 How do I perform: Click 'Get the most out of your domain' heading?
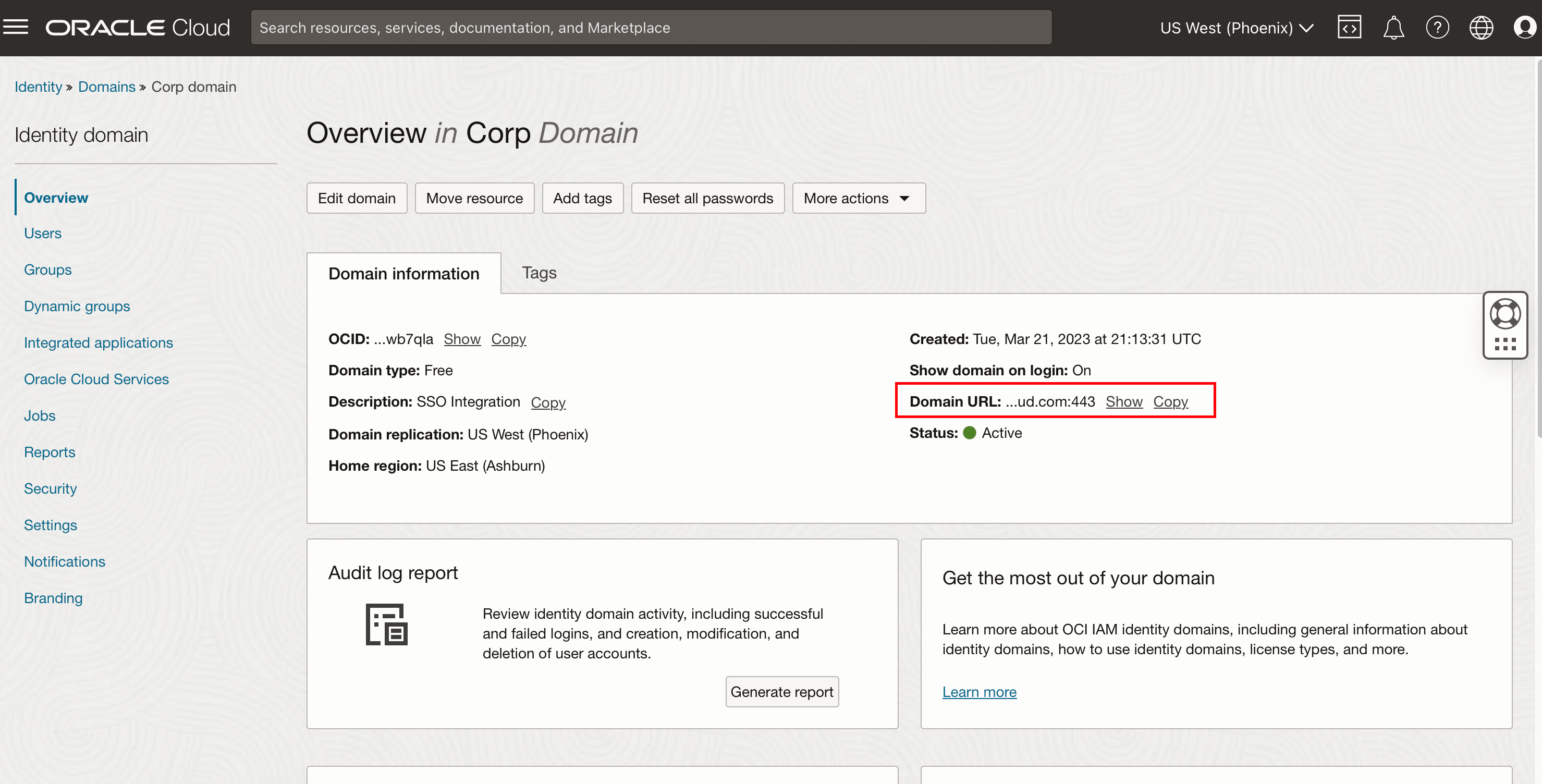click(1079, 578)
